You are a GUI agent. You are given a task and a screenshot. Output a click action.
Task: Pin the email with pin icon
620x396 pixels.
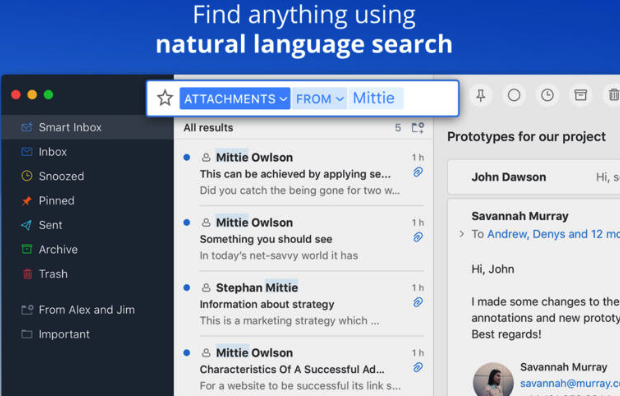click(480, 95)
